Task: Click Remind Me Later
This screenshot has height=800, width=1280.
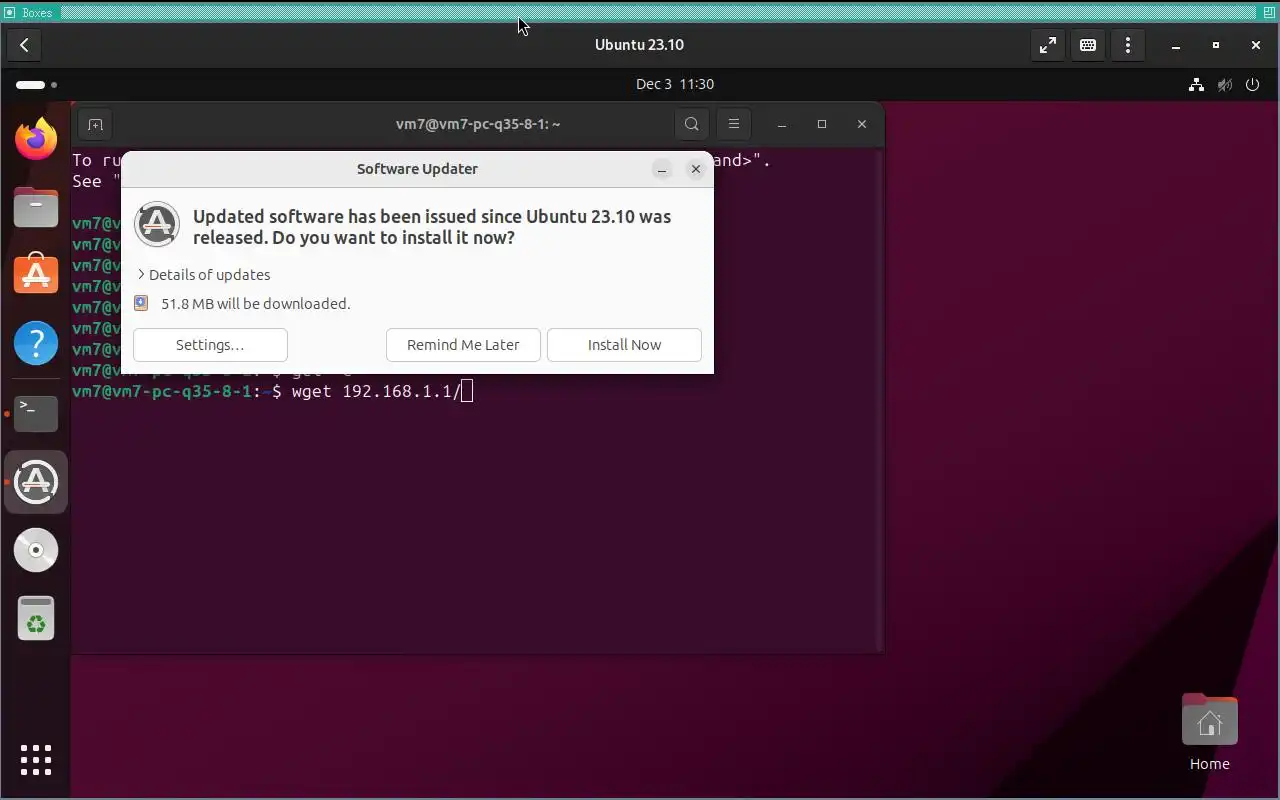Action: pos(463,345)
